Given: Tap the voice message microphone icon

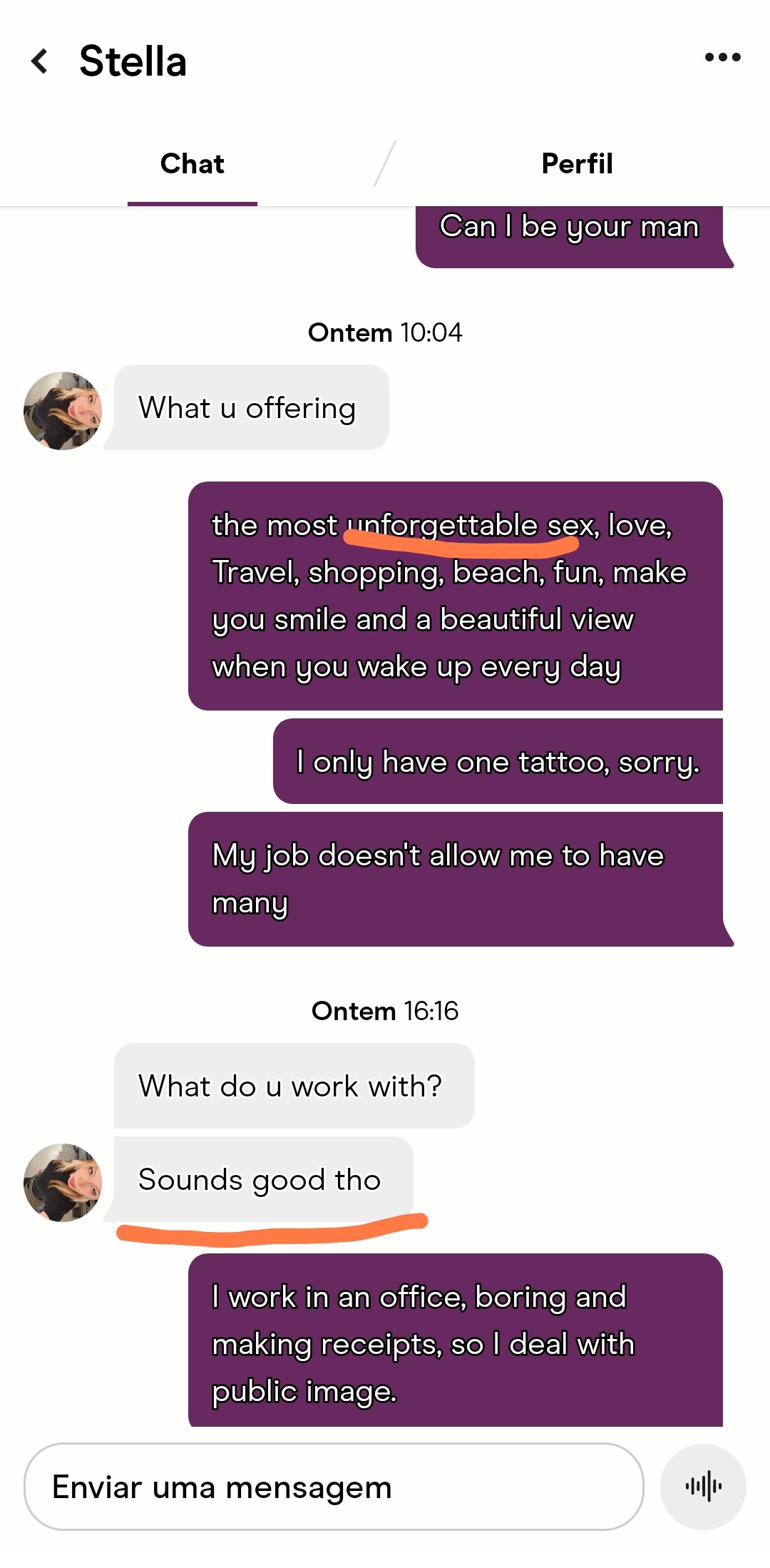Looking at the screenshot, I should (x=703, y=1487).
